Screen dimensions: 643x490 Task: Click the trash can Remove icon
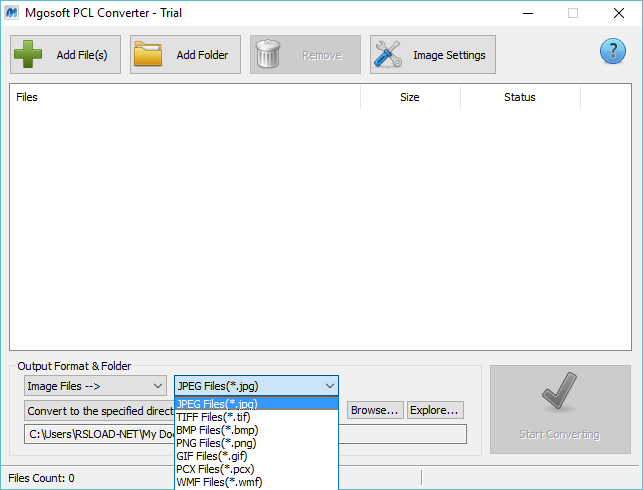(x=268, y=54)
